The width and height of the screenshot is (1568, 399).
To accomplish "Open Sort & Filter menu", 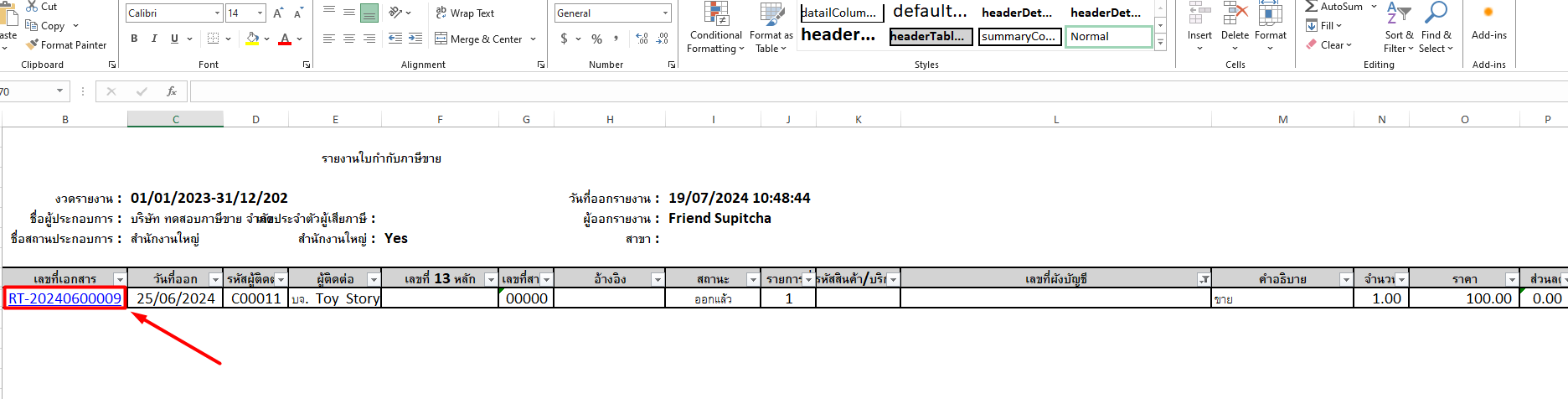I will (1399, 28).
